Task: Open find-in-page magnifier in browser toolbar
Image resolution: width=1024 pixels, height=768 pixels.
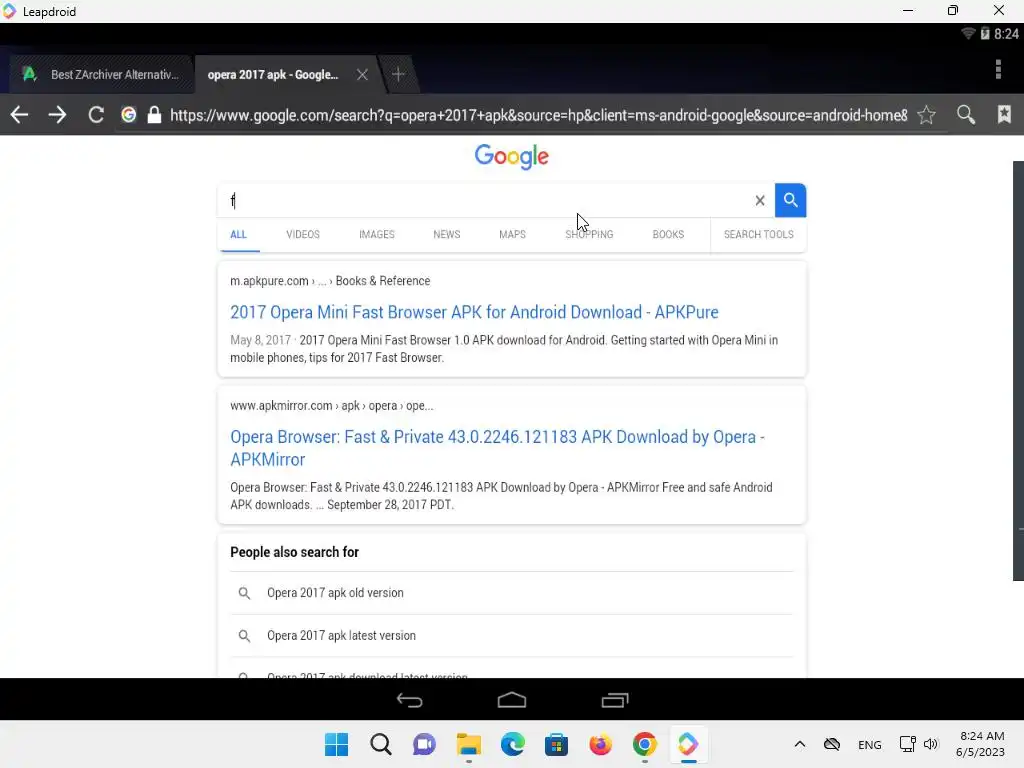Action: [x=966, y=115]
